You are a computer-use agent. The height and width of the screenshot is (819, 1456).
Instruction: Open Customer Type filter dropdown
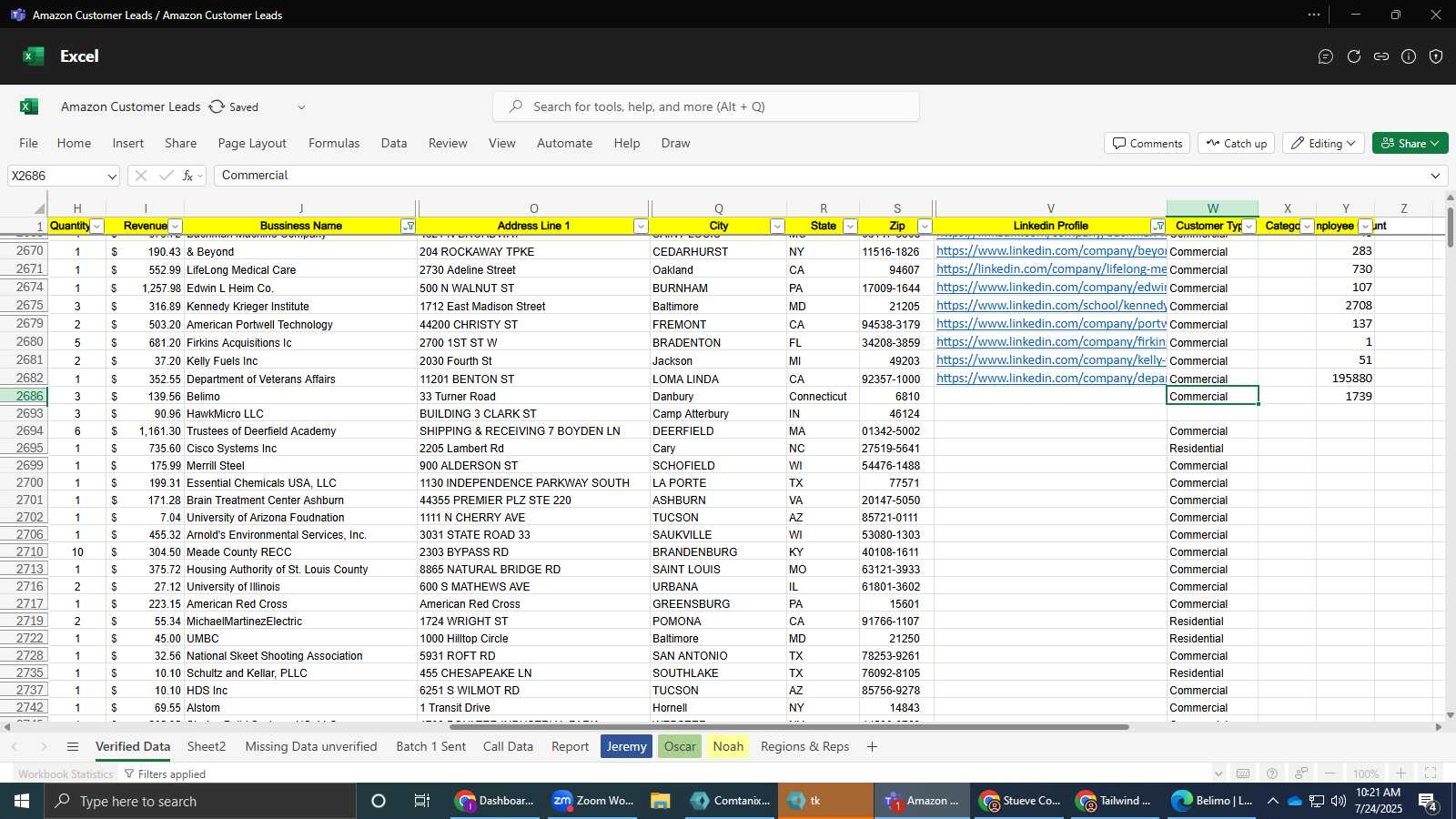[x=1249, y=226]
